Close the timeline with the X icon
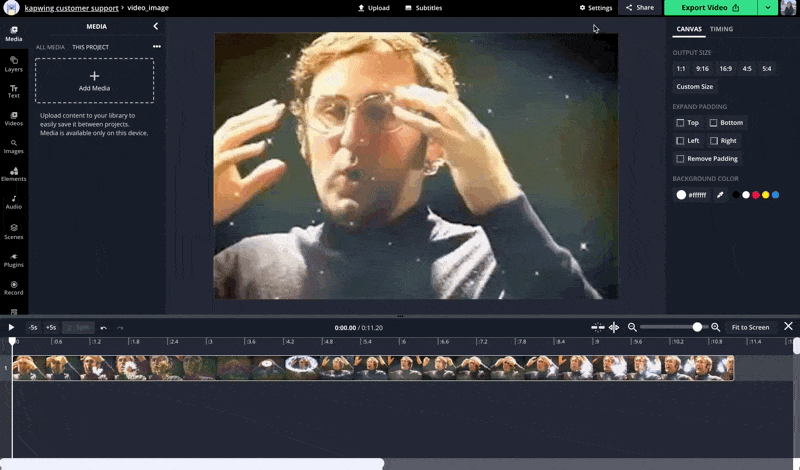The width and height of the screenshot is (800, 470). click(788, 326)
